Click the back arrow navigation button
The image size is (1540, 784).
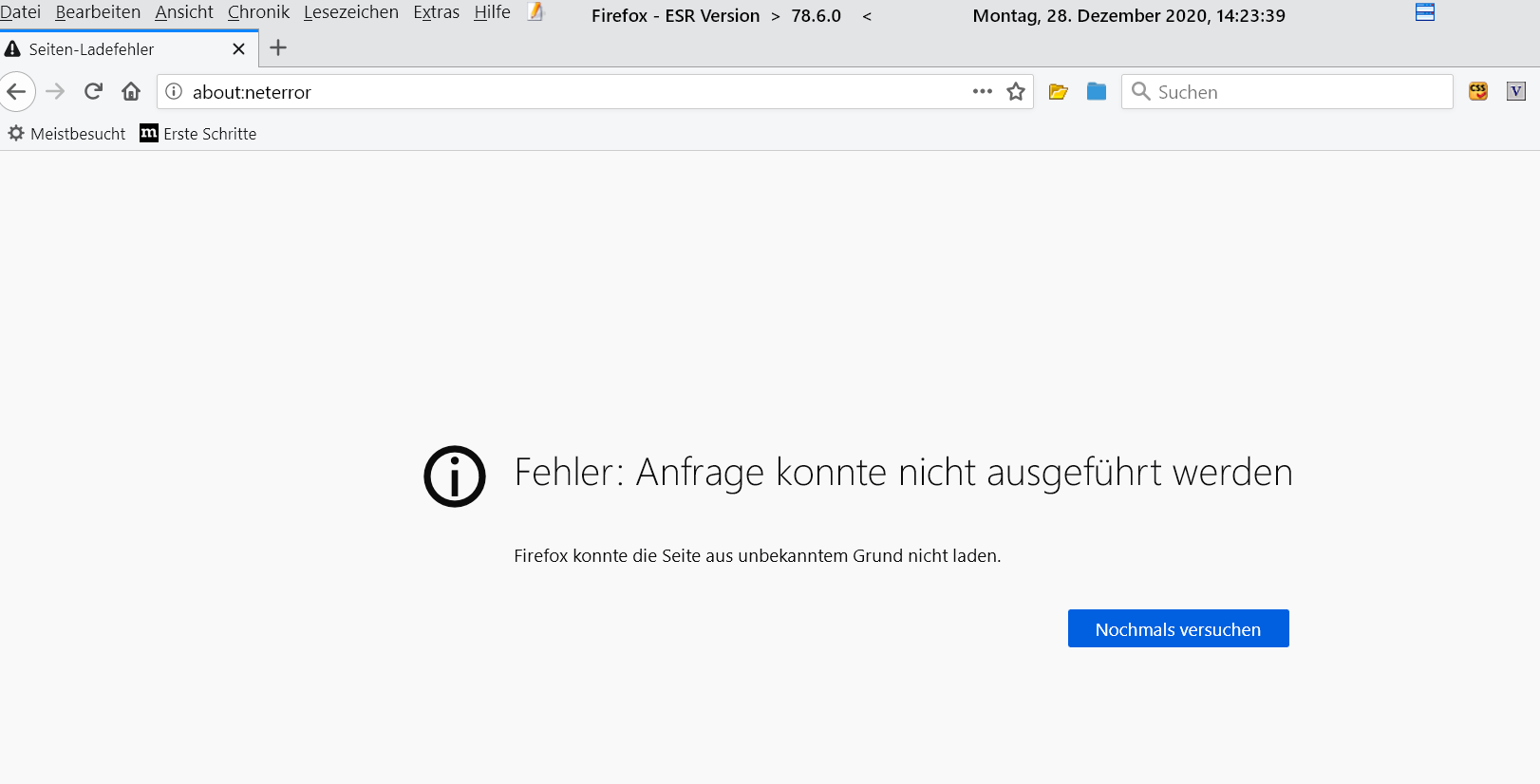(17, 92)
